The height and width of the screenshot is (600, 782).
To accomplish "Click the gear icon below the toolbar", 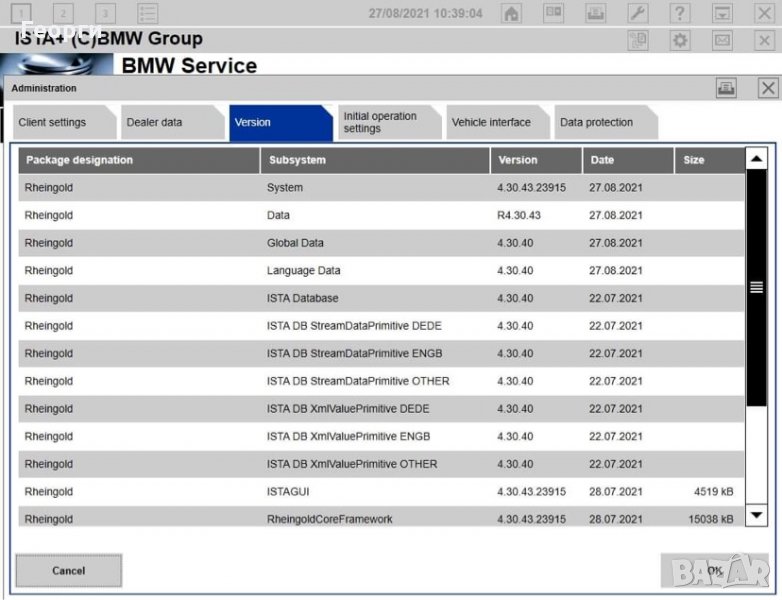I will pyautogui.click(x=680, y=40).
